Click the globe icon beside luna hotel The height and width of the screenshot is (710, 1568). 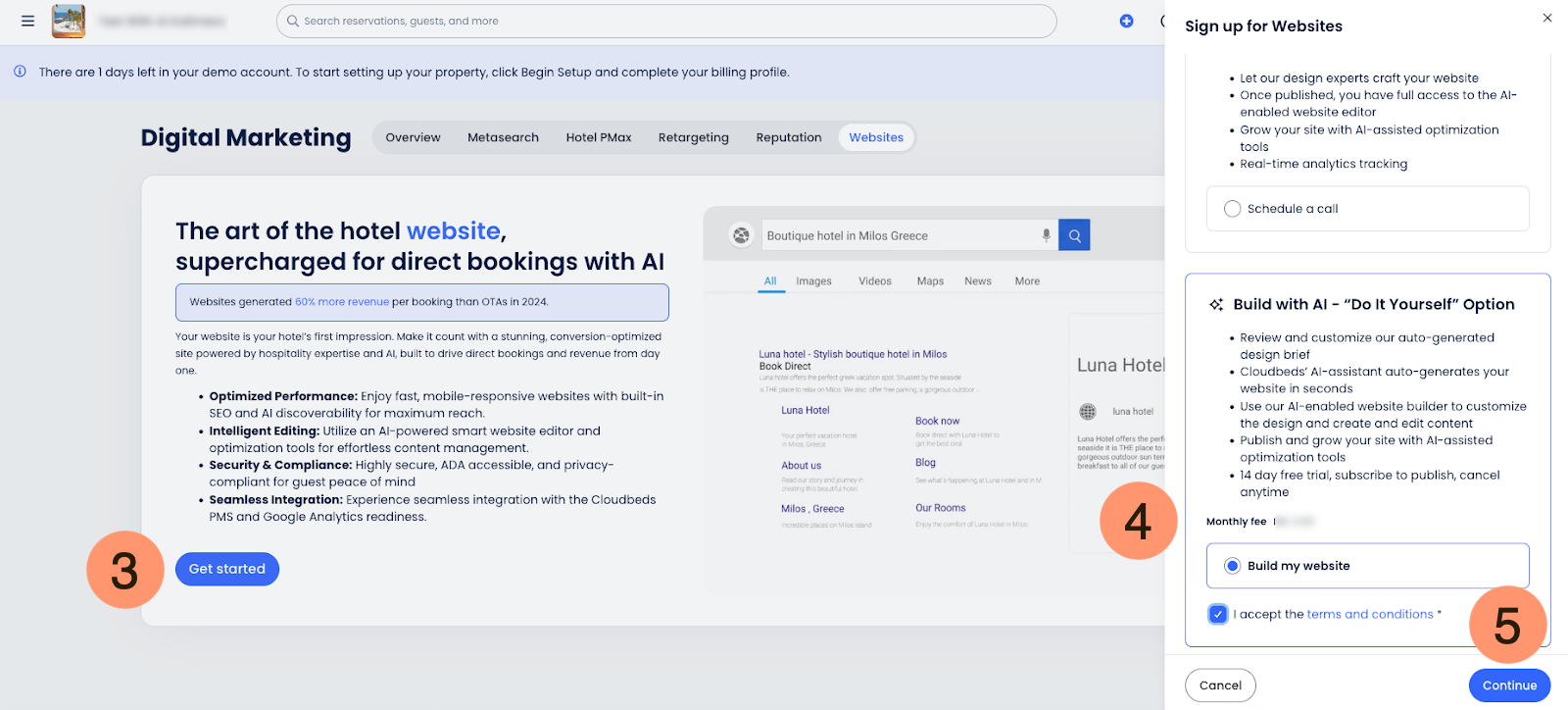point(1088,412)
